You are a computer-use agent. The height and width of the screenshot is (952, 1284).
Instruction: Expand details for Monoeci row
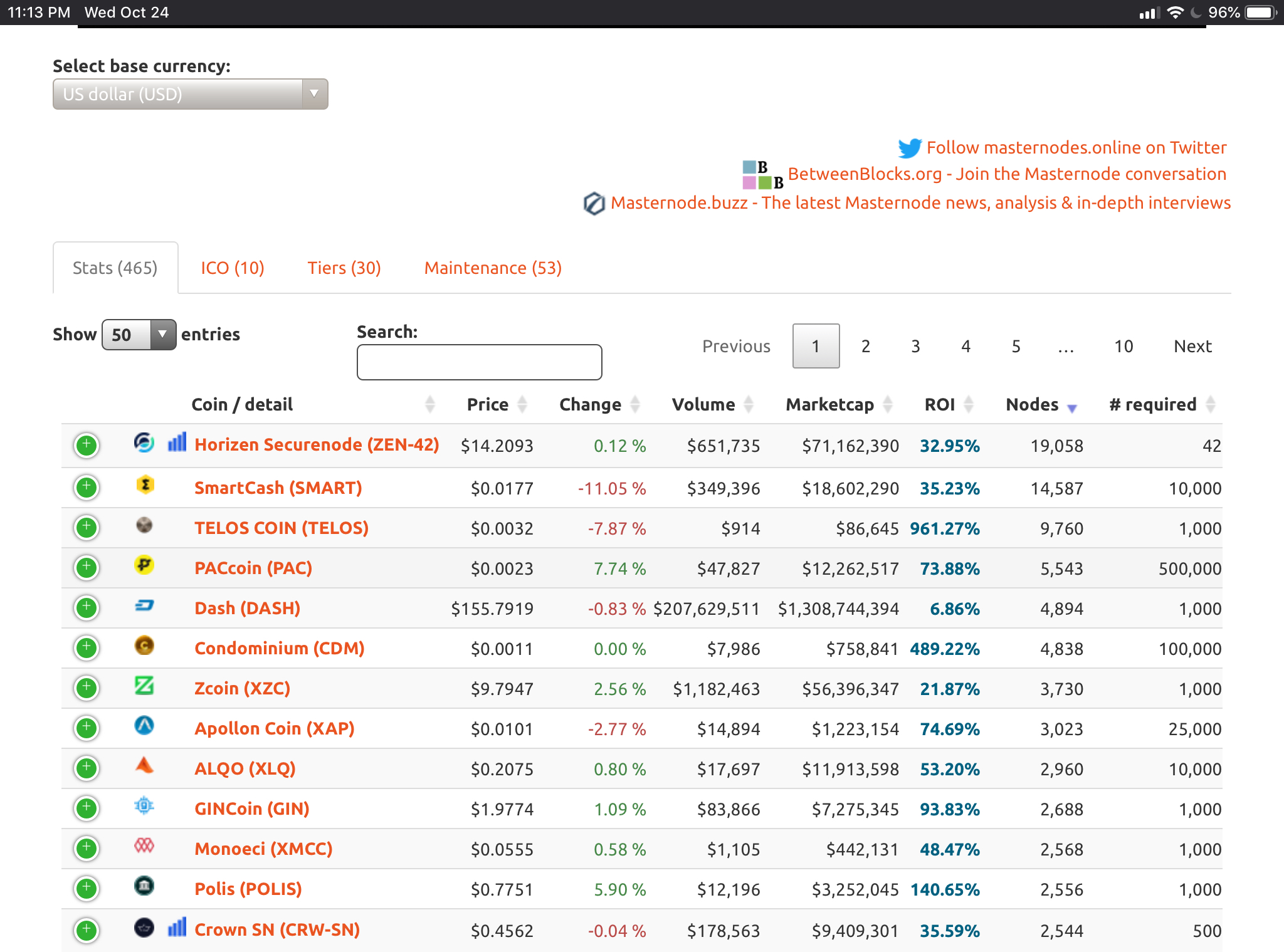pyautogui.click(x=87, y=849)
